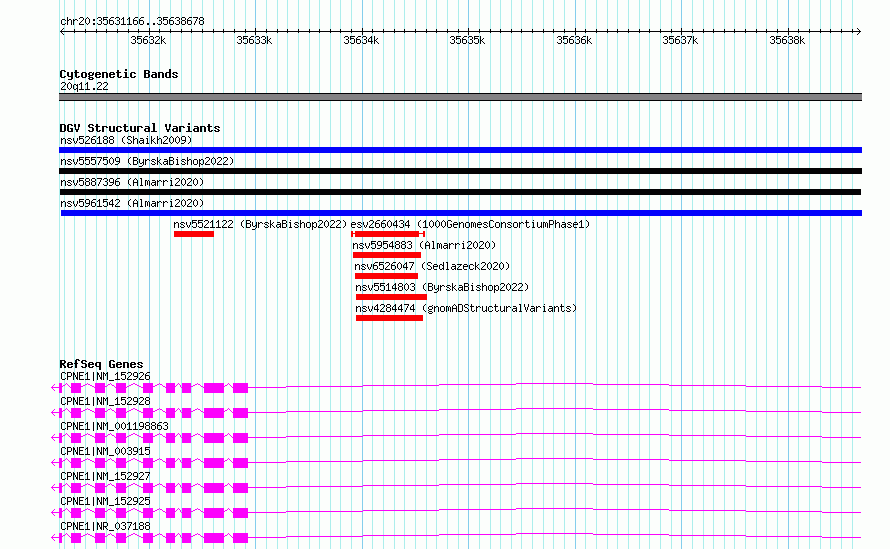Open nsv5557509 (ByrskaBishop2022) variant label

pyautogui.click(x=147, y=161)
